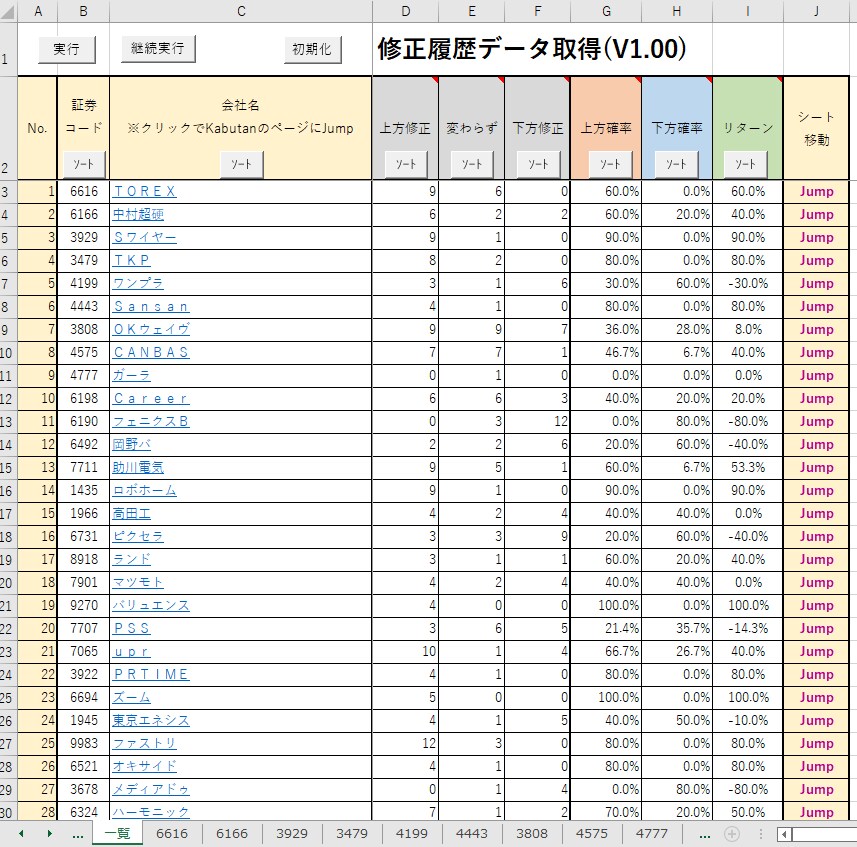Image resolution: width=857 pixels, height=847 pixels.
Task: Select the シート移動 header cell
Action: (x=817, y=128)
